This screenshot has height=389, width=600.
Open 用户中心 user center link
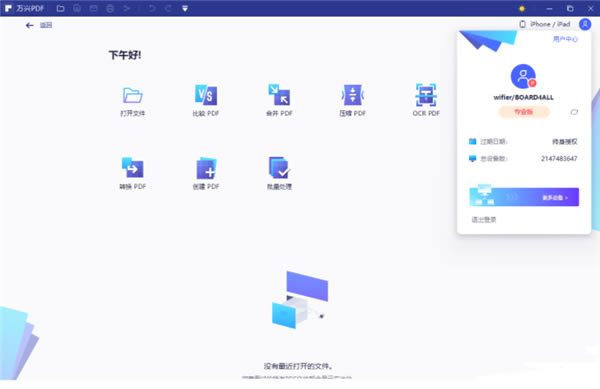(565, 39)
